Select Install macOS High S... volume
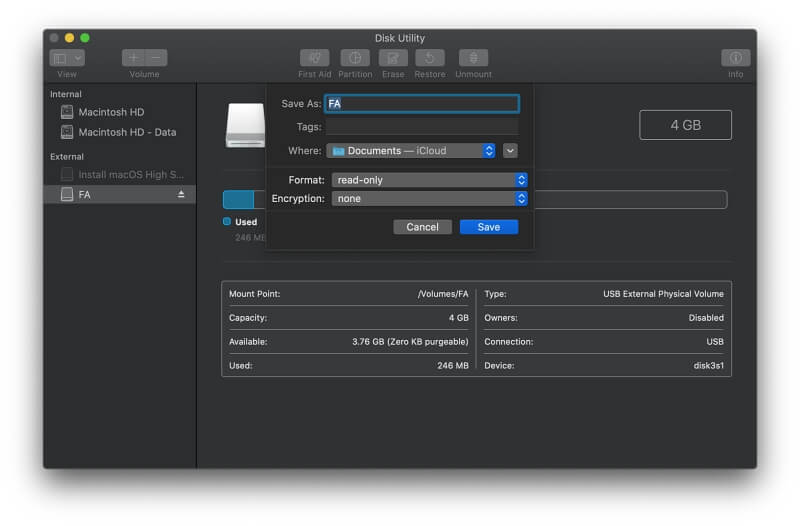Viewport: 800px width, 526px height. 120,174
